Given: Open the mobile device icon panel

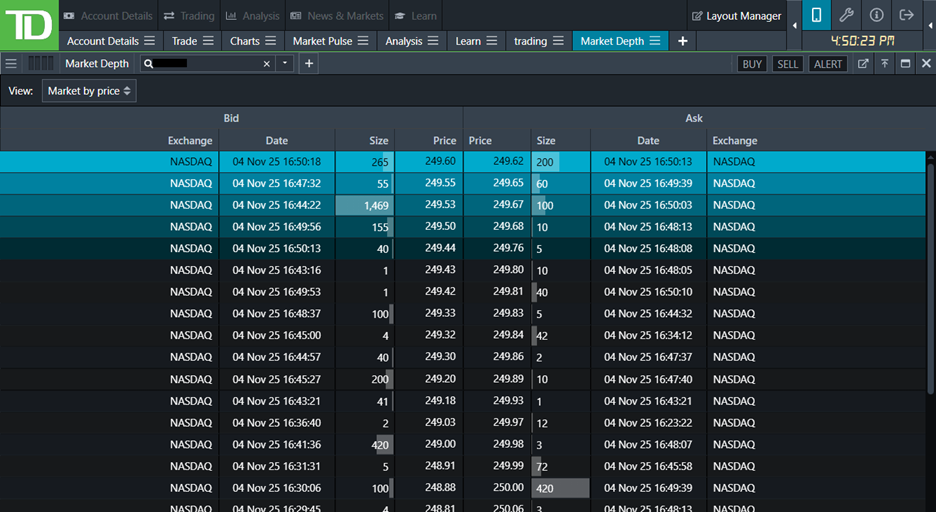Looking at the screenshot, I should 816,15.
